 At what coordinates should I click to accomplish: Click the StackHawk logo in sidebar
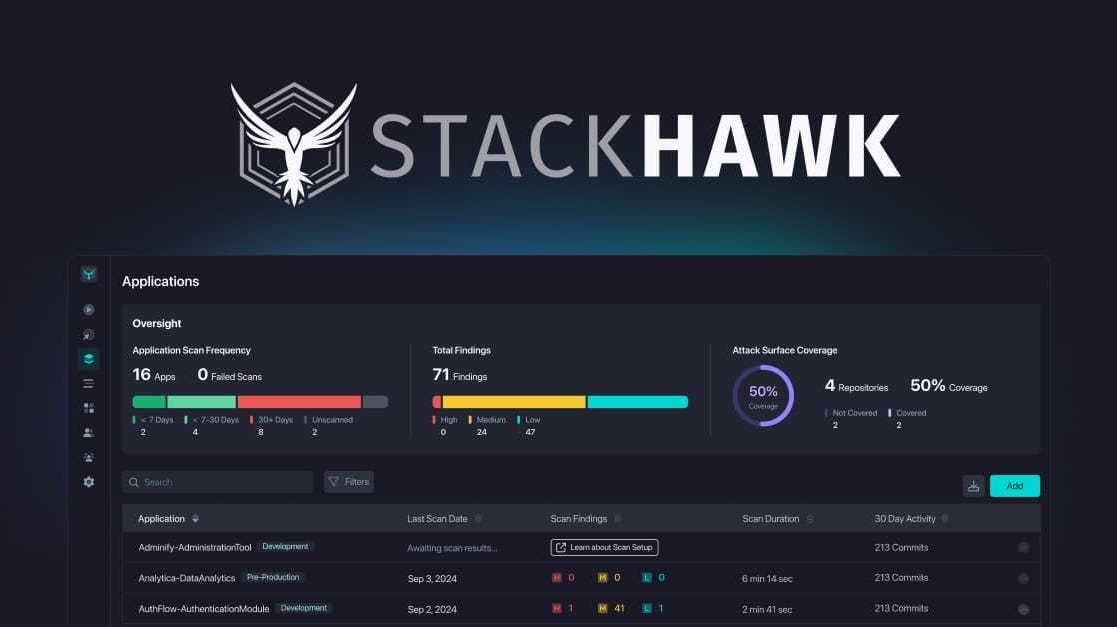(88, 274)
